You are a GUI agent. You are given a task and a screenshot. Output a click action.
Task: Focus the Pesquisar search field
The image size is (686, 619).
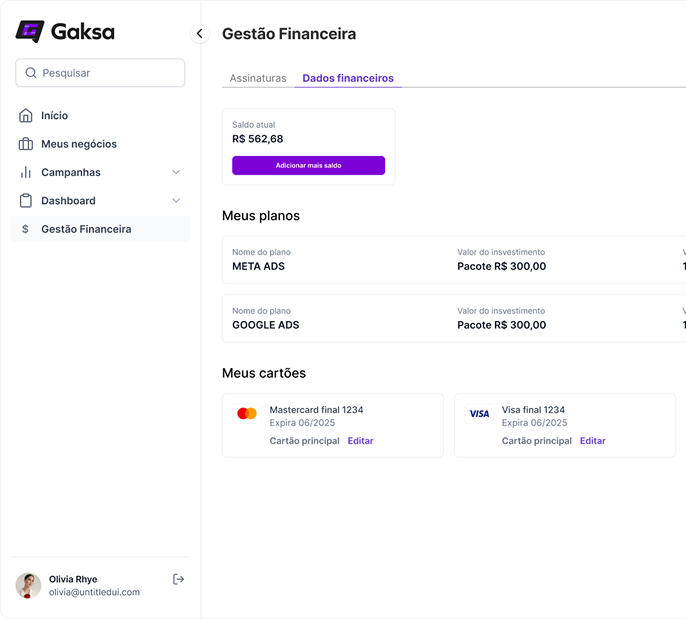(x=110, y=73)
